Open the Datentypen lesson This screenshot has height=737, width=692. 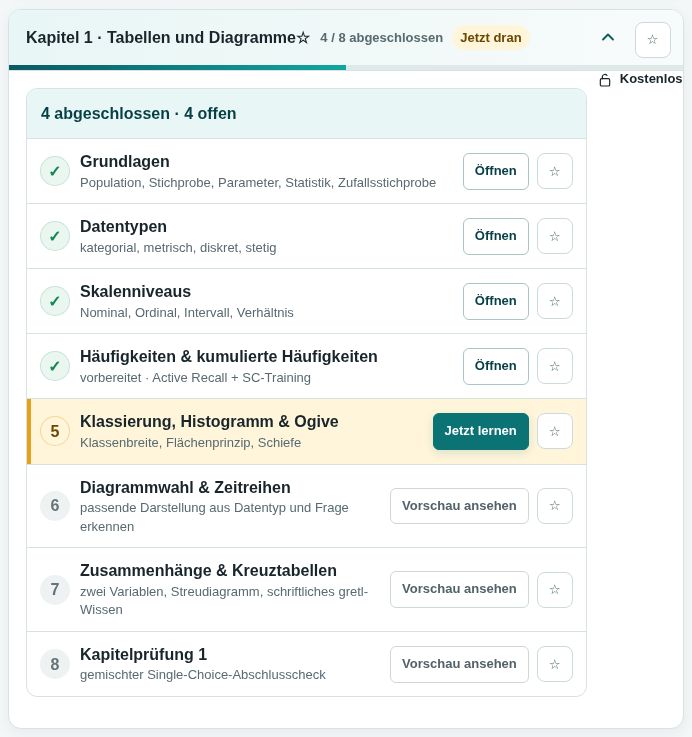495,236
